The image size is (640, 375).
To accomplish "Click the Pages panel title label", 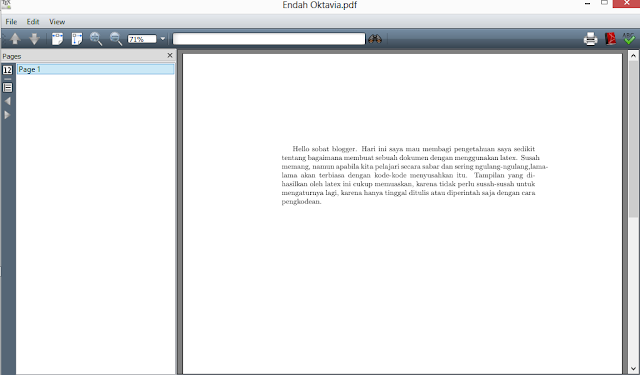I will 12,56.
